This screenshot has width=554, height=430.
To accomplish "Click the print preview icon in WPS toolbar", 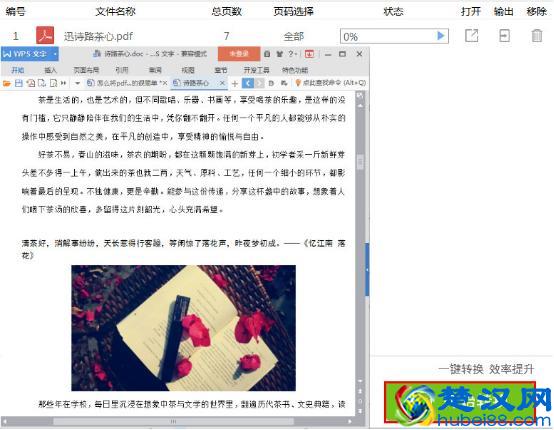I will coord(53,83).
